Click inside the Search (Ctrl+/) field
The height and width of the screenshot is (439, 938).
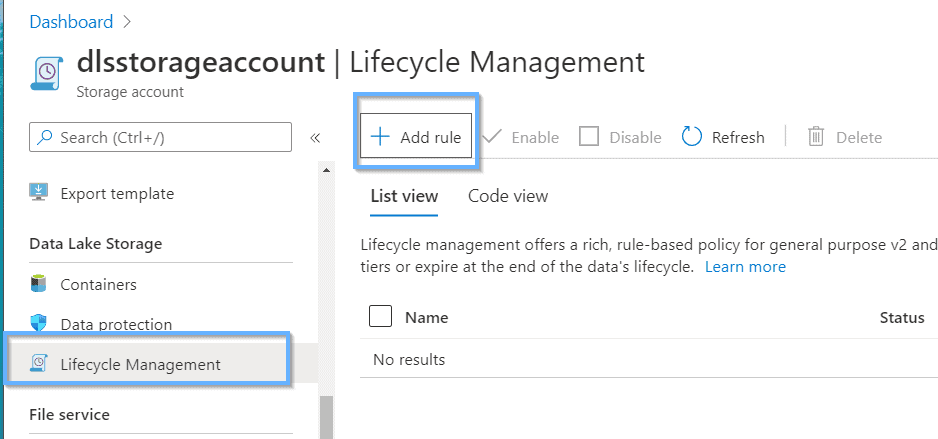[160, 138]
